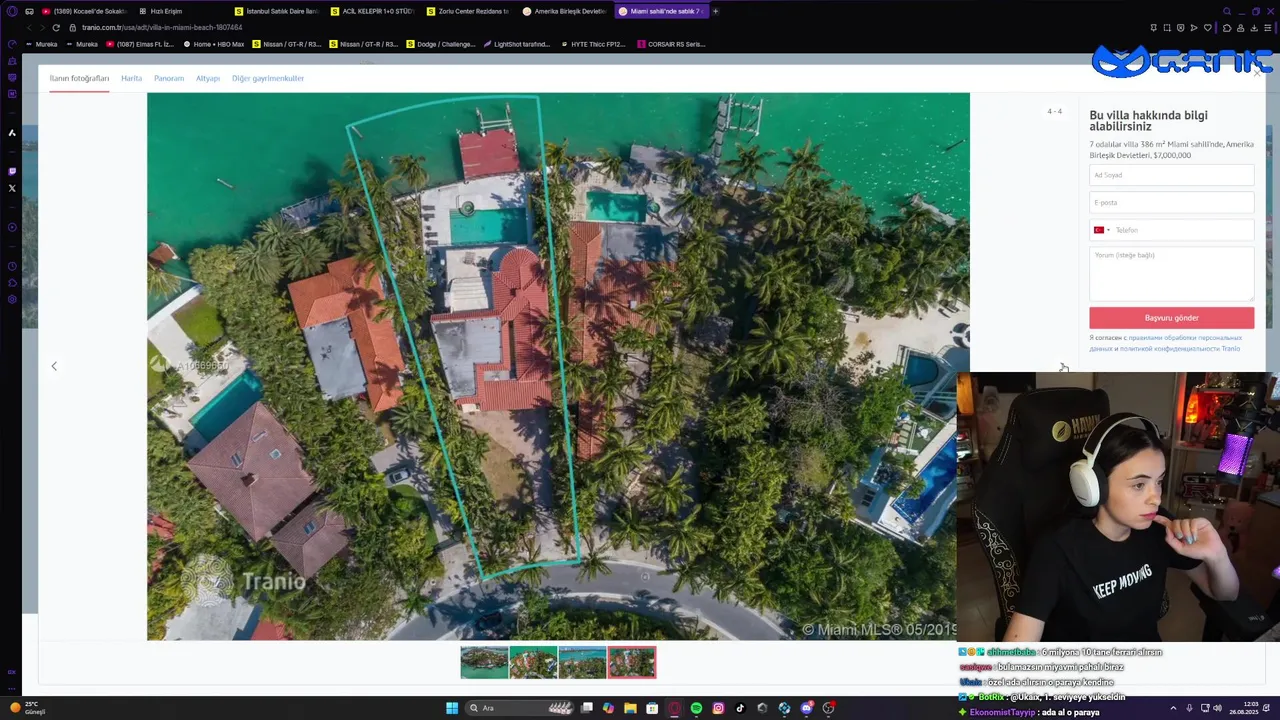Click the address bar URL
This screenshot has width=1280, height=720.
coord(162,28)
